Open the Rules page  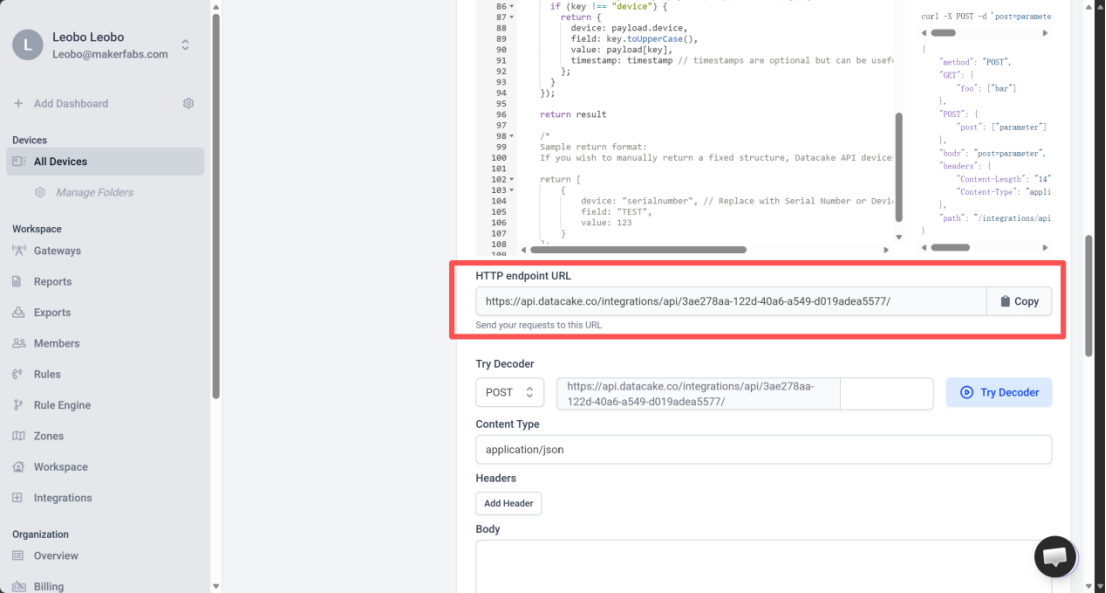pos(47,374)
